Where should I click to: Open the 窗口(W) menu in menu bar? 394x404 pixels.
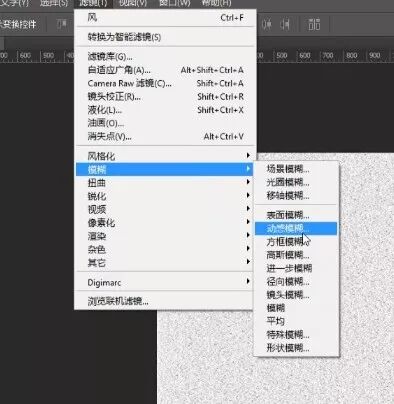point(175,3)
